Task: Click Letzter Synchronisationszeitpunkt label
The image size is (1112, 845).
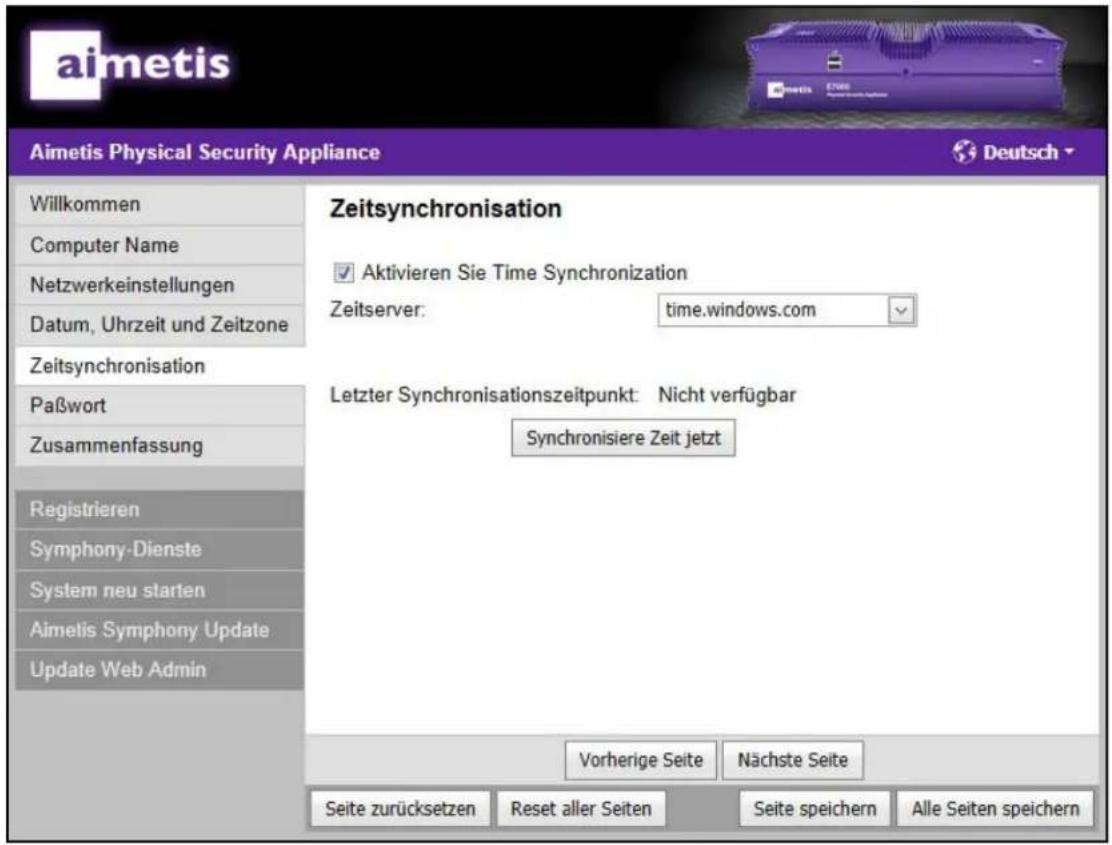Action: (484, 395)
